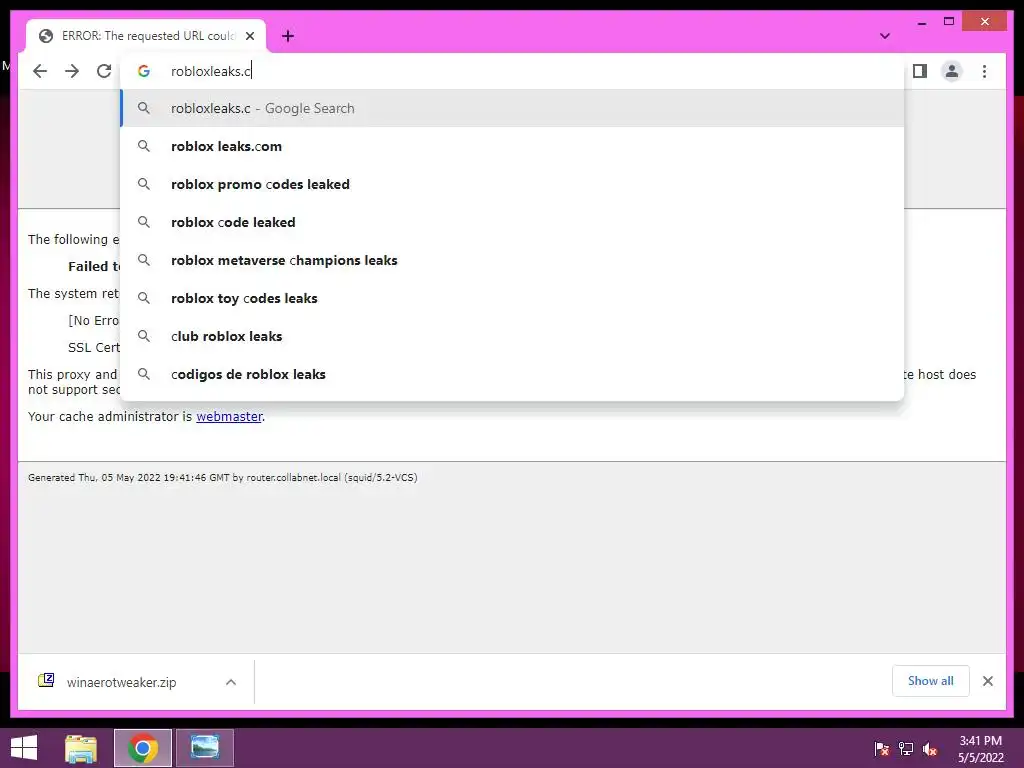The width and height of the screenshot is (1024, 768).
Task: Maximize the Chrome window
Action: pyautogui.click(x=949, y=22)
